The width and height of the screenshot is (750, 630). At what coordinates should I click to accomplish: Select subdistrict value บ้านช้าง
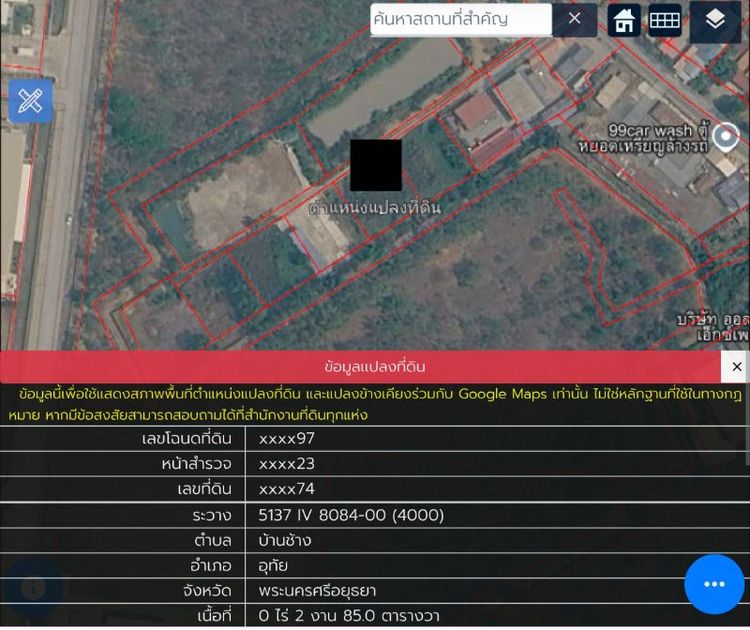pos(285,541)
